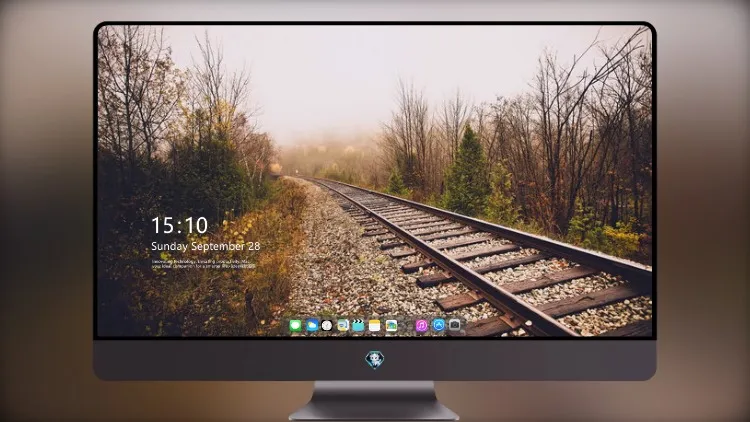750x422 pixels.
Task: Launch the Clock app from the dock
Action: (x=327, y=326)
